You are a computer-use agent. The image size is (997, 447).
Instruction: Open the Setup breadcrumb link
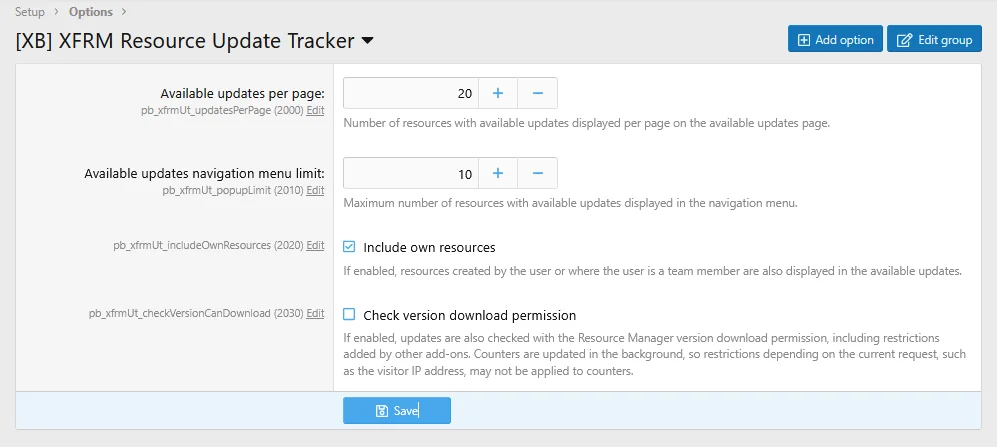30,12
